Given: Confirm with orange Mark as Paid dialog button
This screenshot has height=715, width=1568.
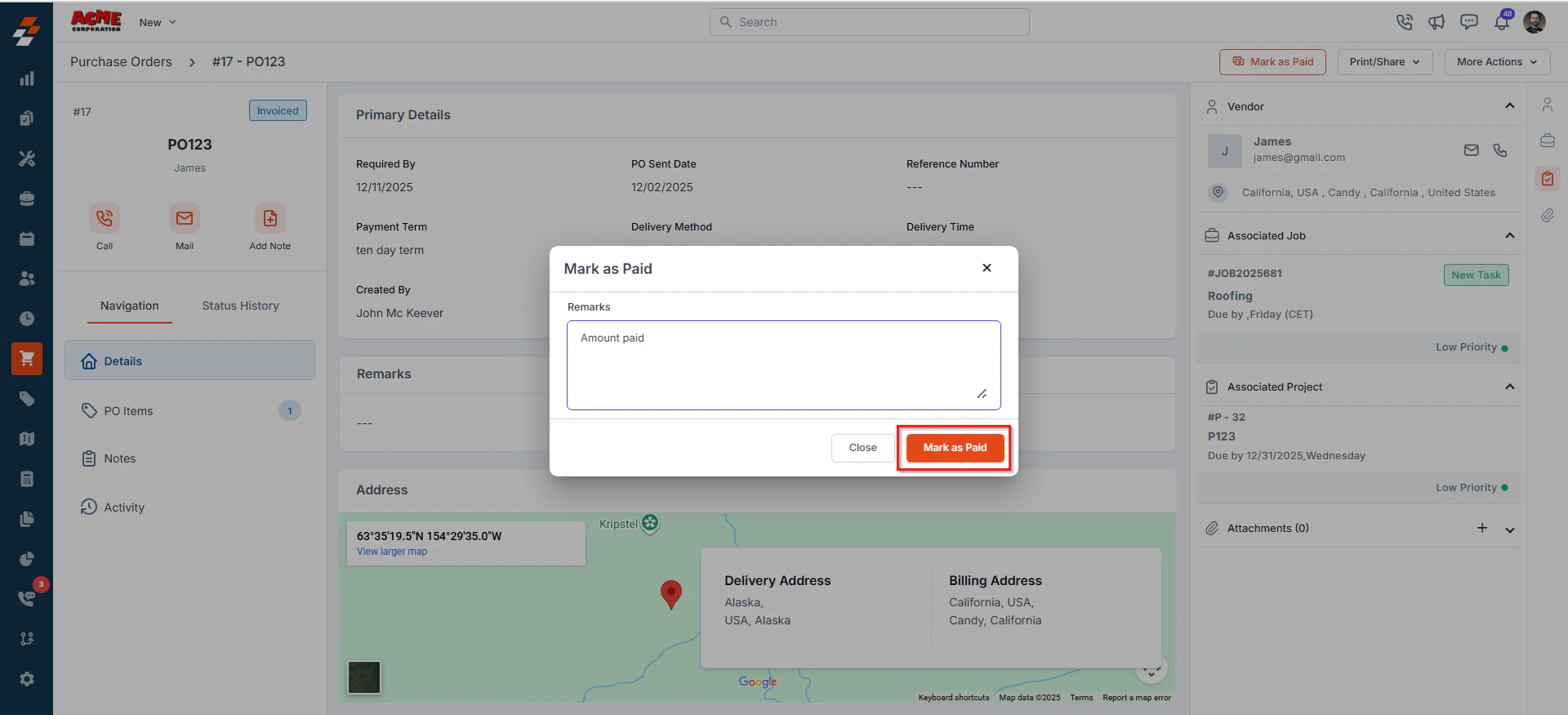Looking at the screenshot, I should [x=955, y=448].
